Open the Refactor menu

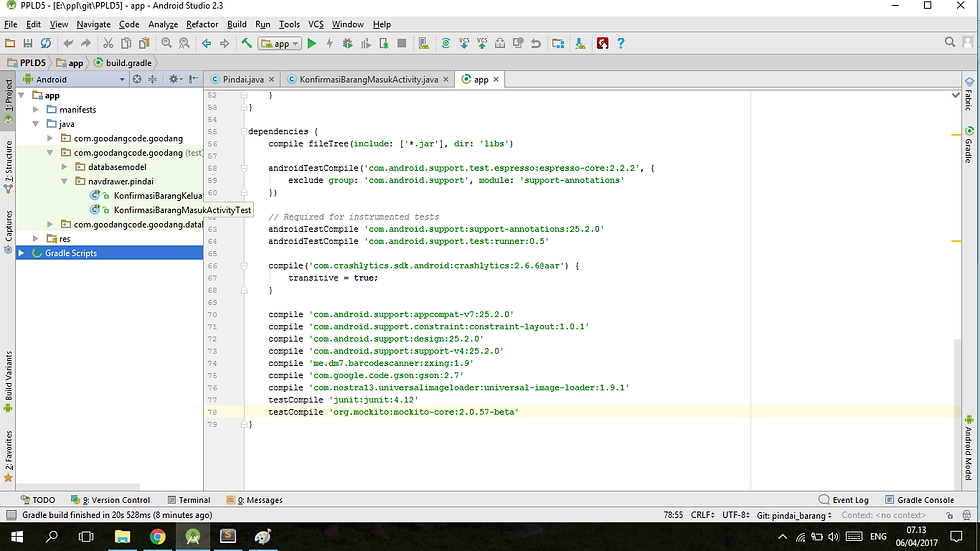202,24
